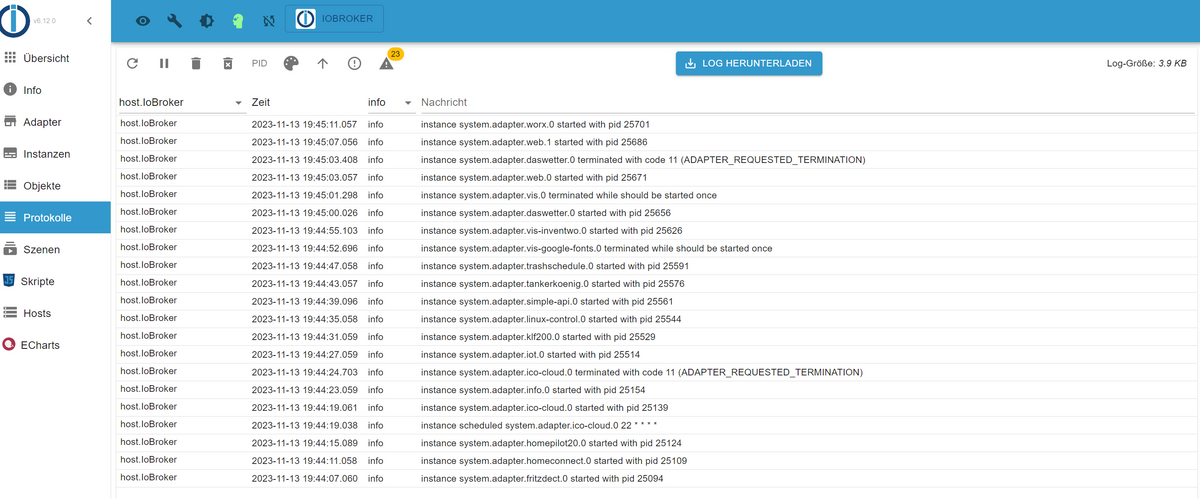
Task: Click iot.0 started pid 25514 message
Action: (530, 354)
